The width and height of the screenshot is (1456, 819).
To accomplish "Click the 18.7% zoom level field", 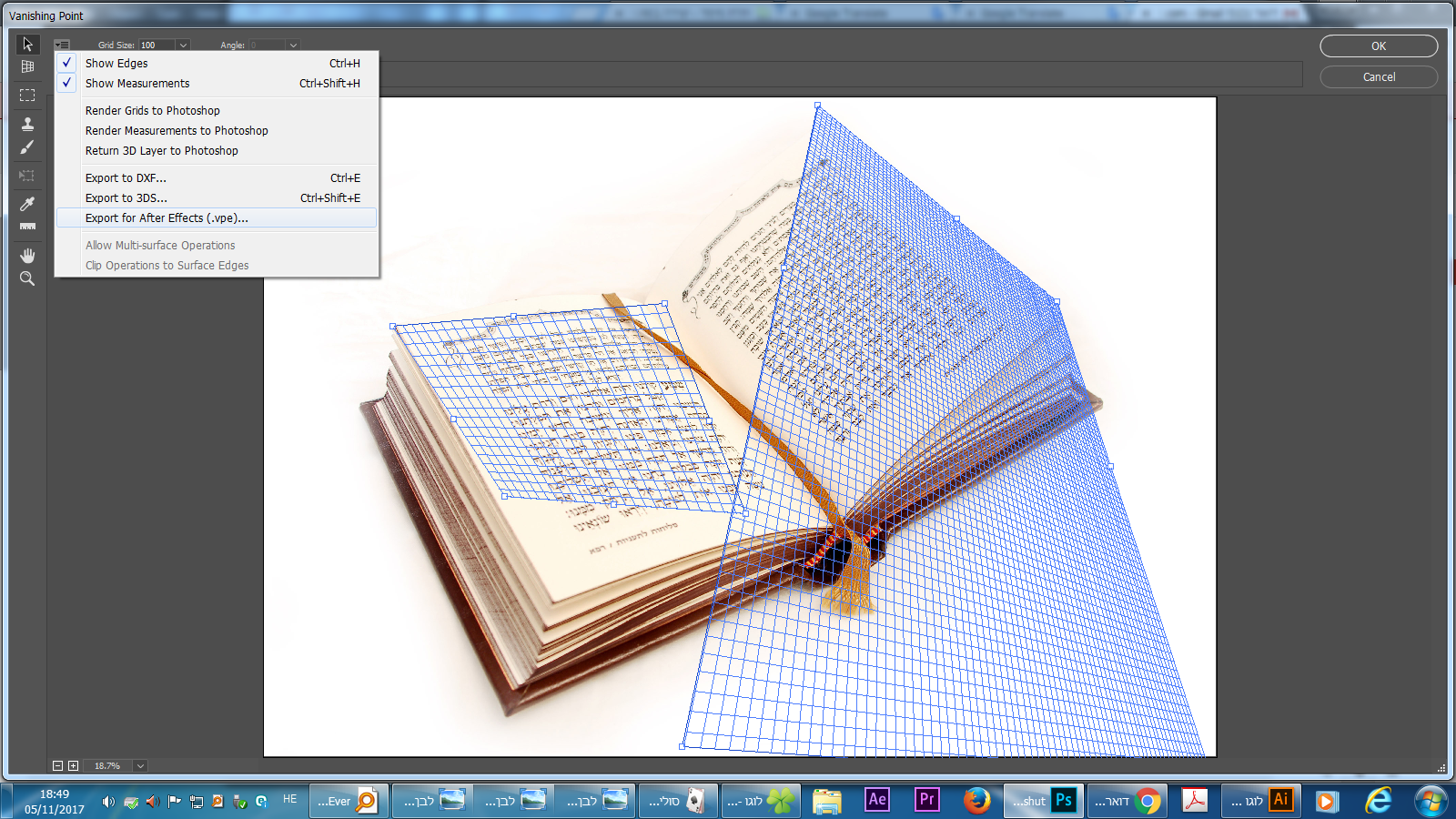I will point(109,766).
